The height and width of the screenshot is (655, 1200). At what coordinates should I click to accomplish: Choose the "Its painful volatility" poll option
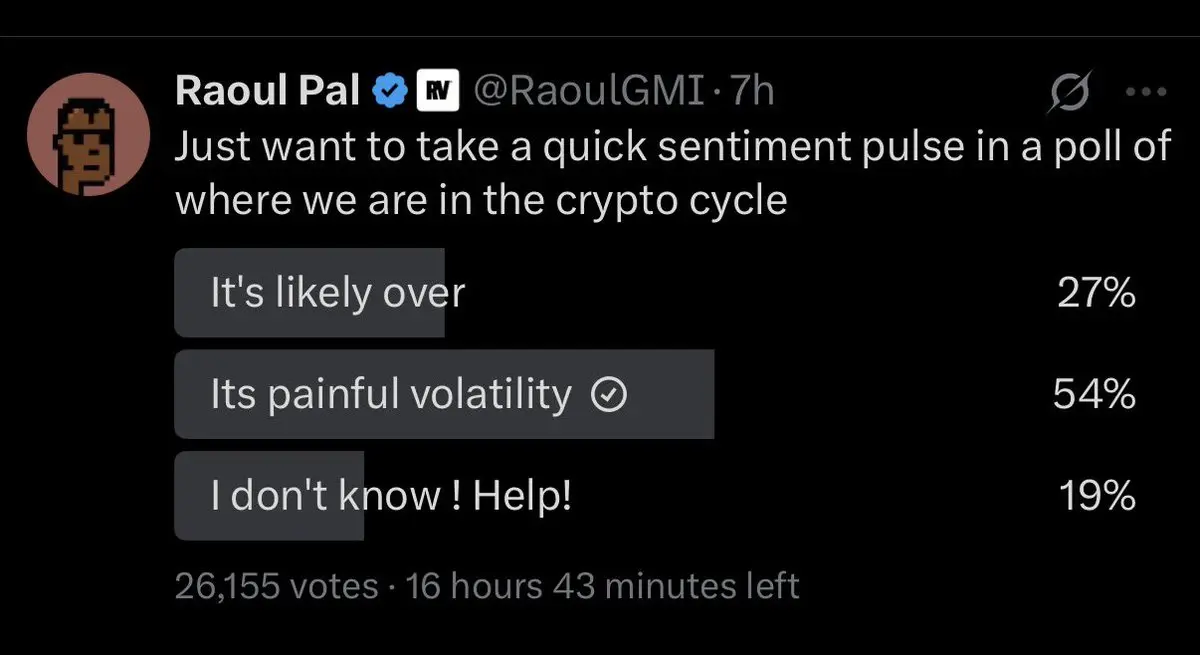pyautogui.click(x=390, y=395)
